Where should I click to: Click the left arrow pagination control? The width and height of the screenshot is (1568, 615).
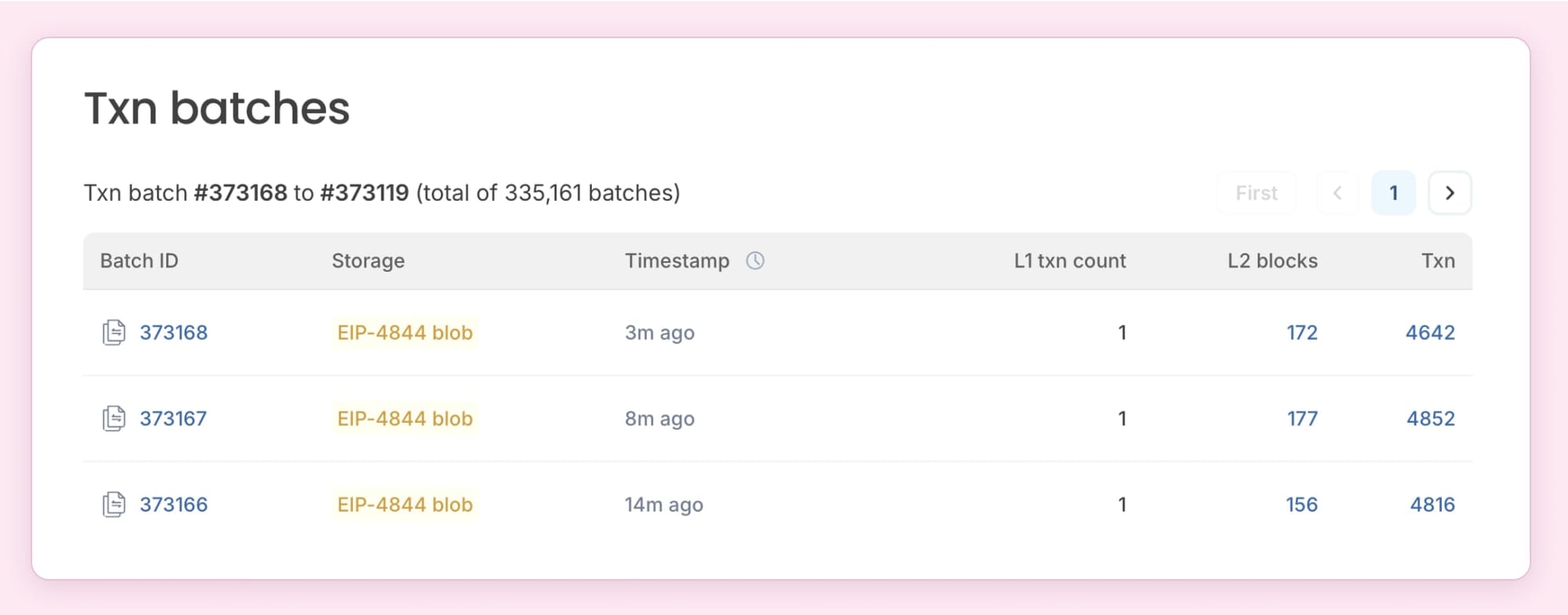pyautogui.click(x=1336, y=192)
